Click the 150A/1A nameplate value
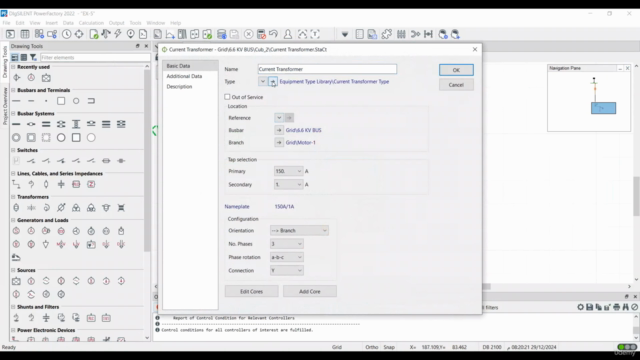 pyautogui.click(x=284, y=207)
